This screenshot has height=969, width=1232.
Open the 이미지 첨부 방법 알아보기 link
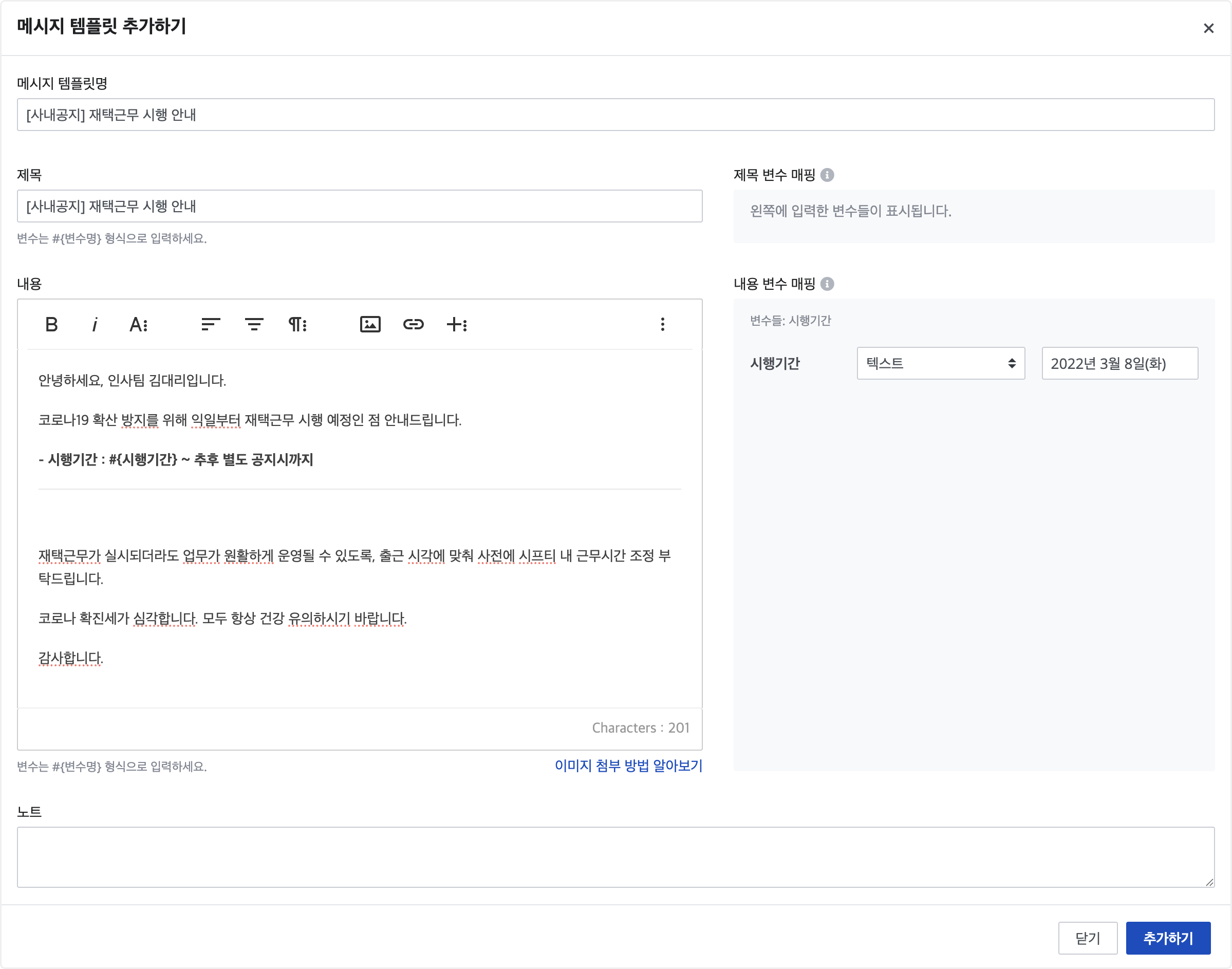(x=628, y=766)
